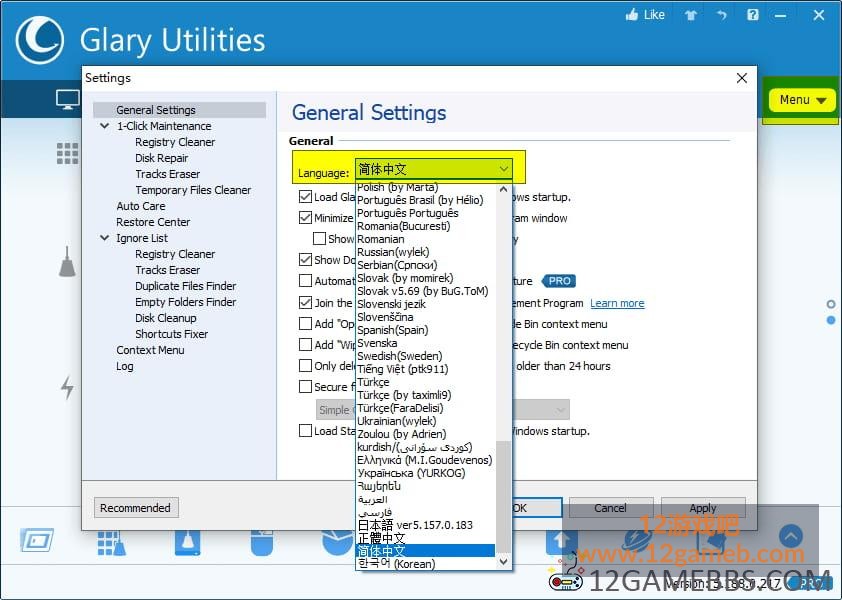Choose 한국어 (Korean) language option
Image resolution: width=842 pixels, height=600 pixels.
coord(425,563)
